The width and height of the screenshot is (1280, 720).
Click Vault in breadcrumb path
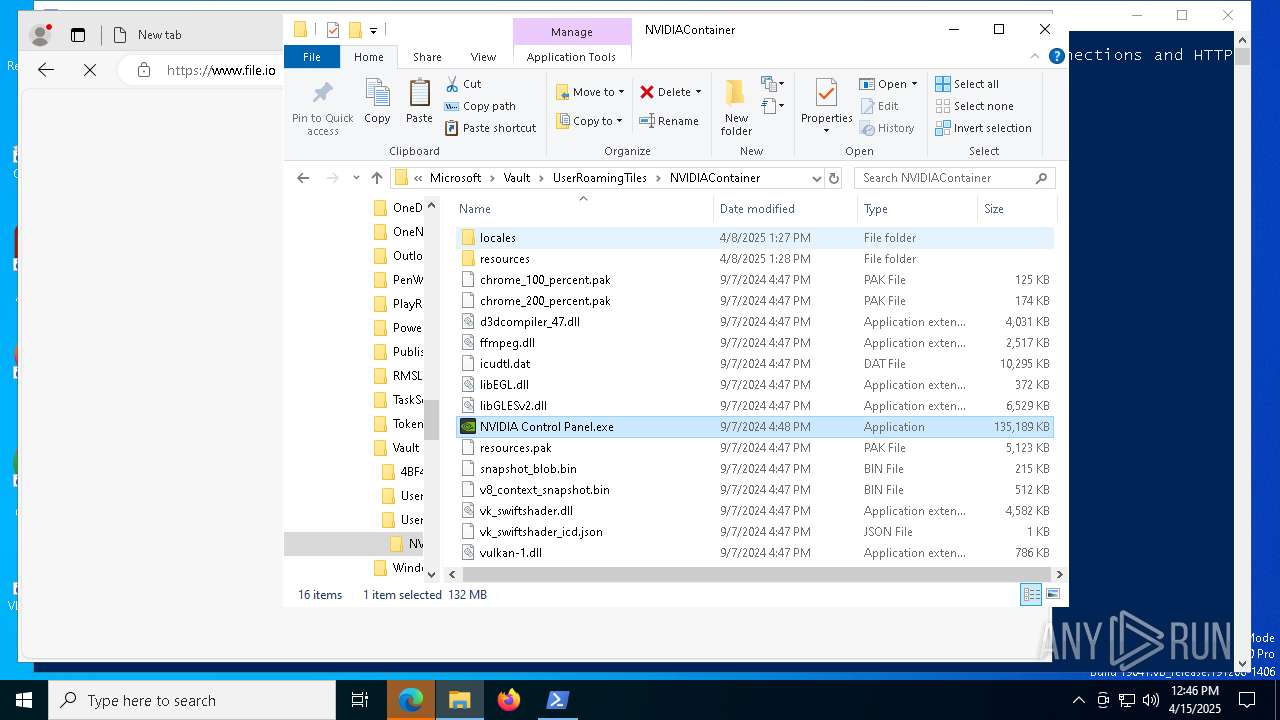(517, 178)
